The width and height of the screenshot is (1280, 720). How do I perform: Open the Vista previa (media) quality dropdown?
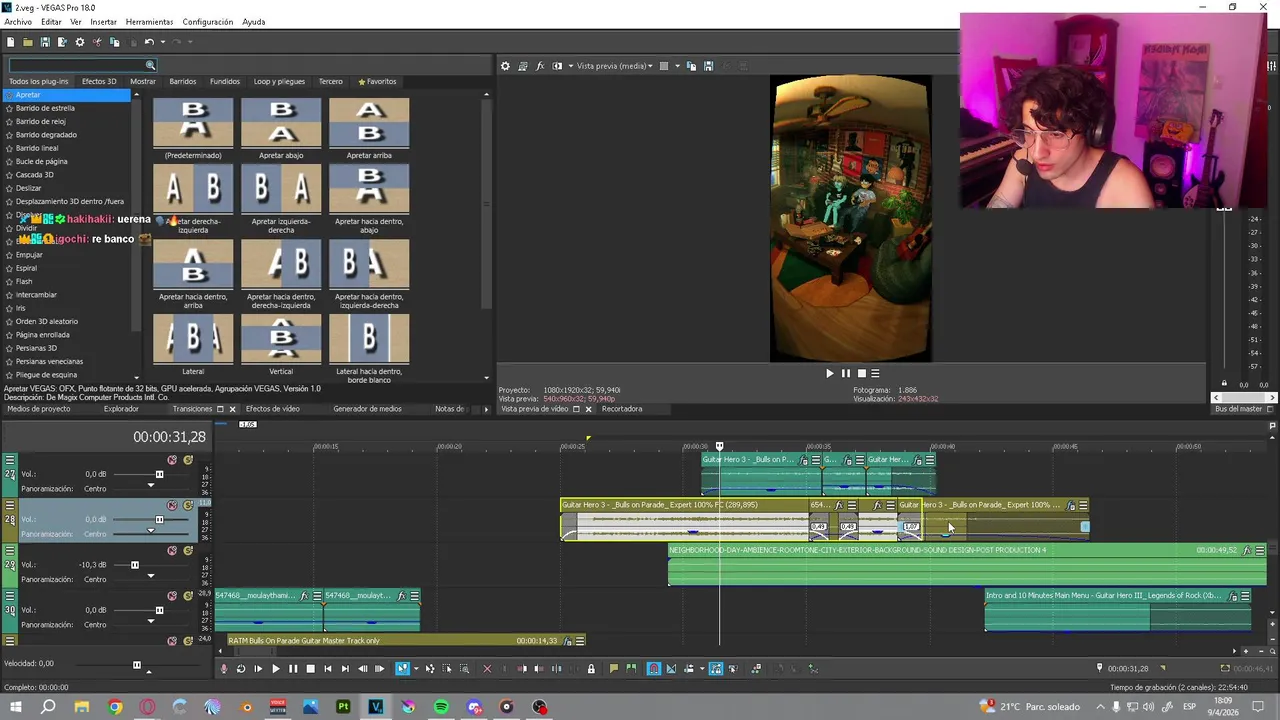tap(615, 66)
